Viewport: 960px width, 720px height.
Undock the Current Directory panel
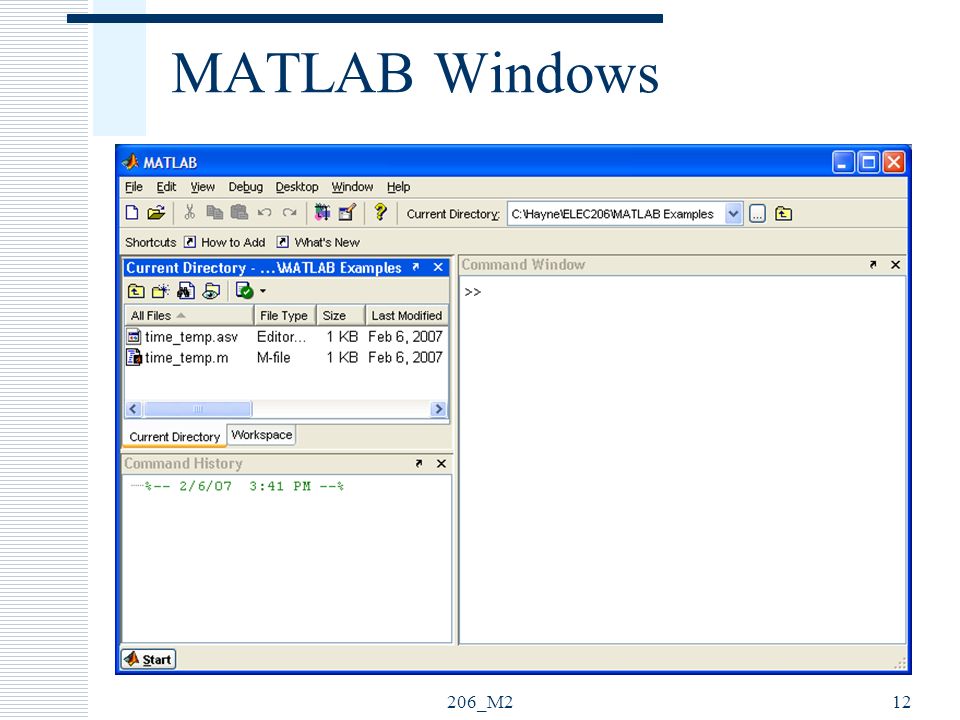point(416,267)
